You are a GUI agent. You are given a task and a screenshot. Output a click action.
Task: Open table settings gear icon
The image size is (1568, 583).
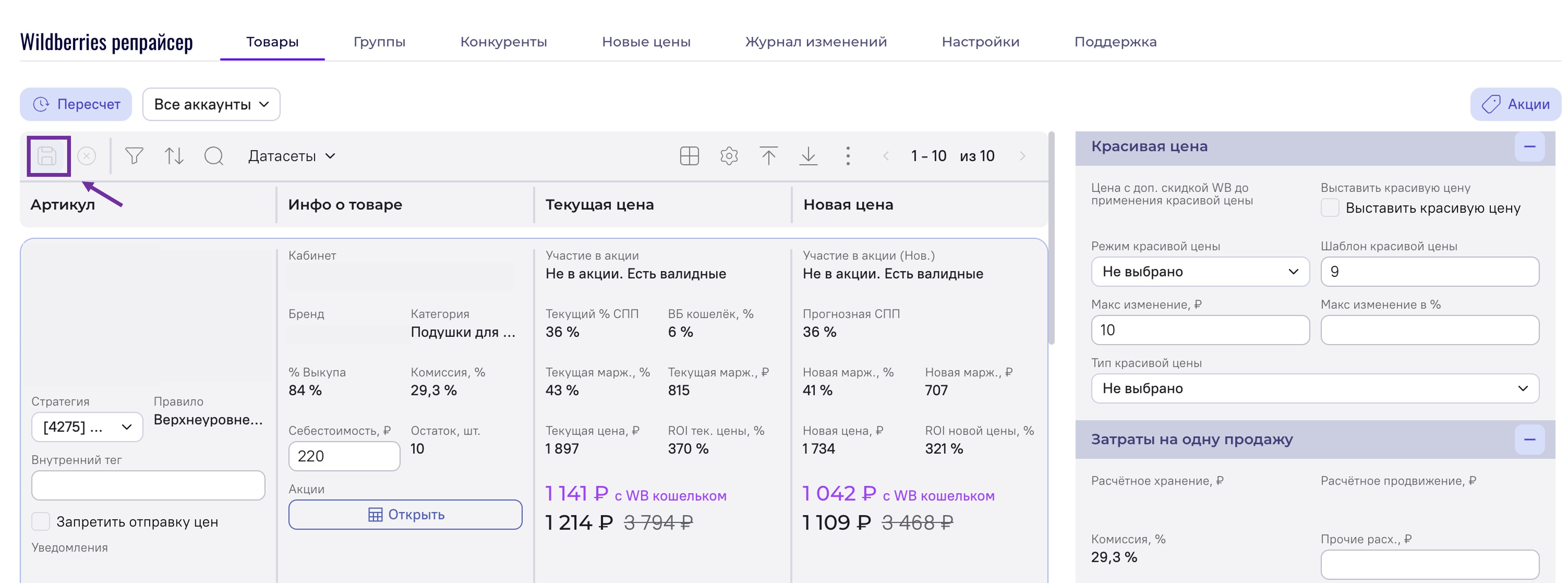[729, 156]
